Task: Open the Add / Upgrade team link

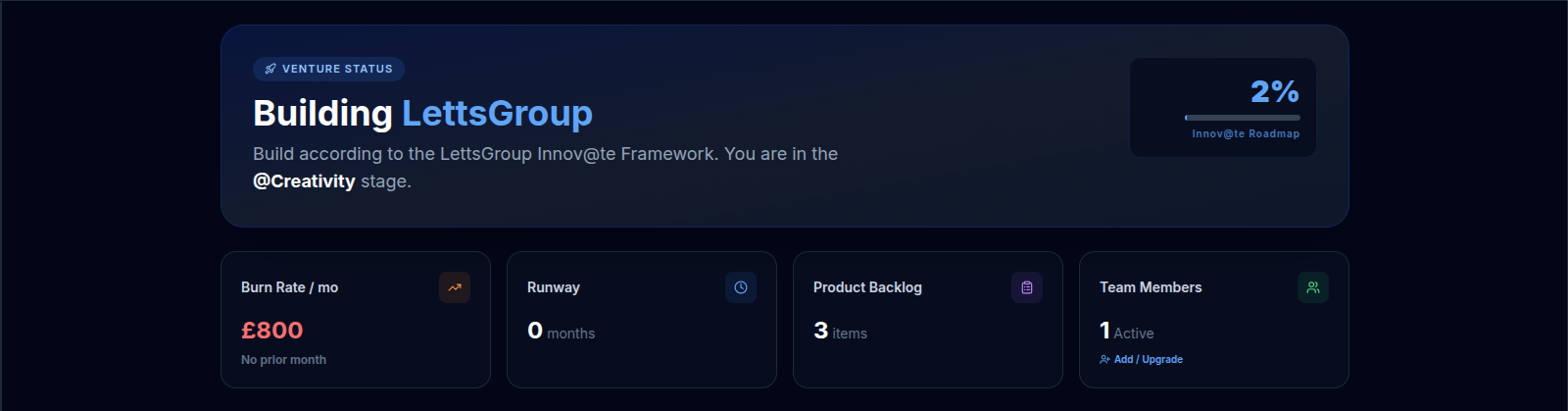Action: 1148,360
